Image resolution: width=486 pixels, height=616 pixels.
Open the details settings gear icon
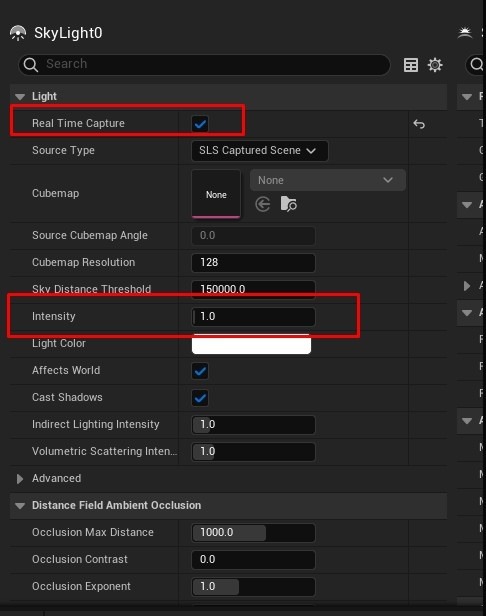click(x=435, y=65)
